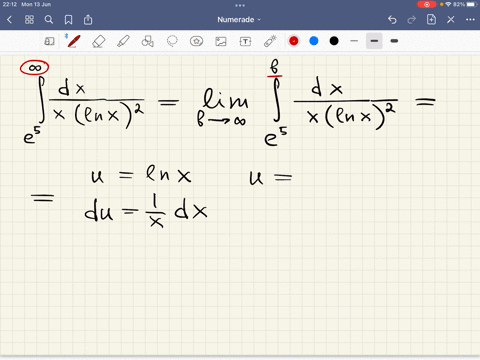Close the editing toolbar with X
480x360 pixels.
tap(451, 20)
